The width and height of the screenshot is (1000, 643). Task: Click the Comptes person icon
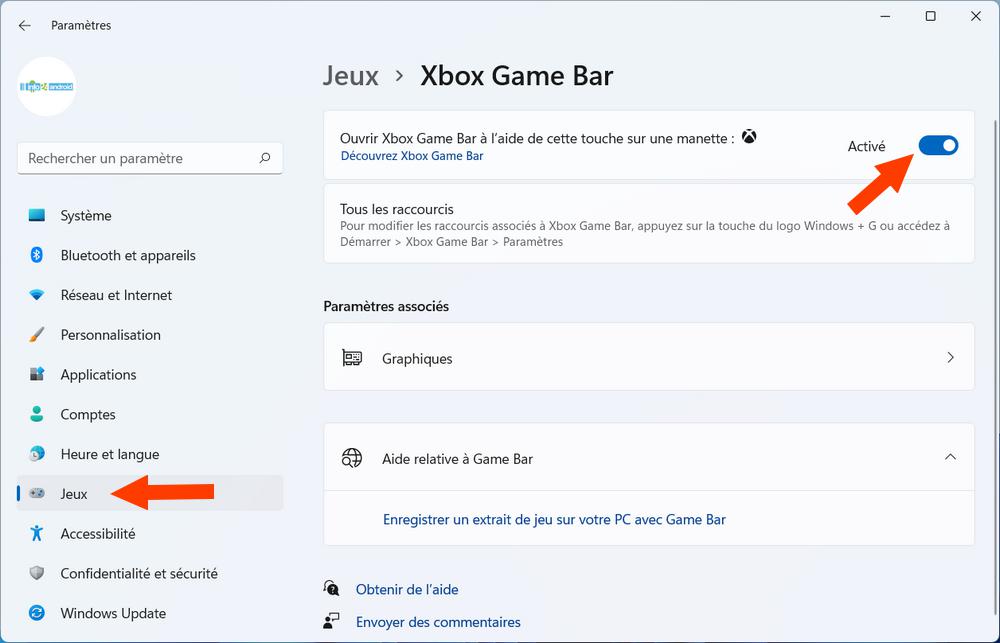37,414
